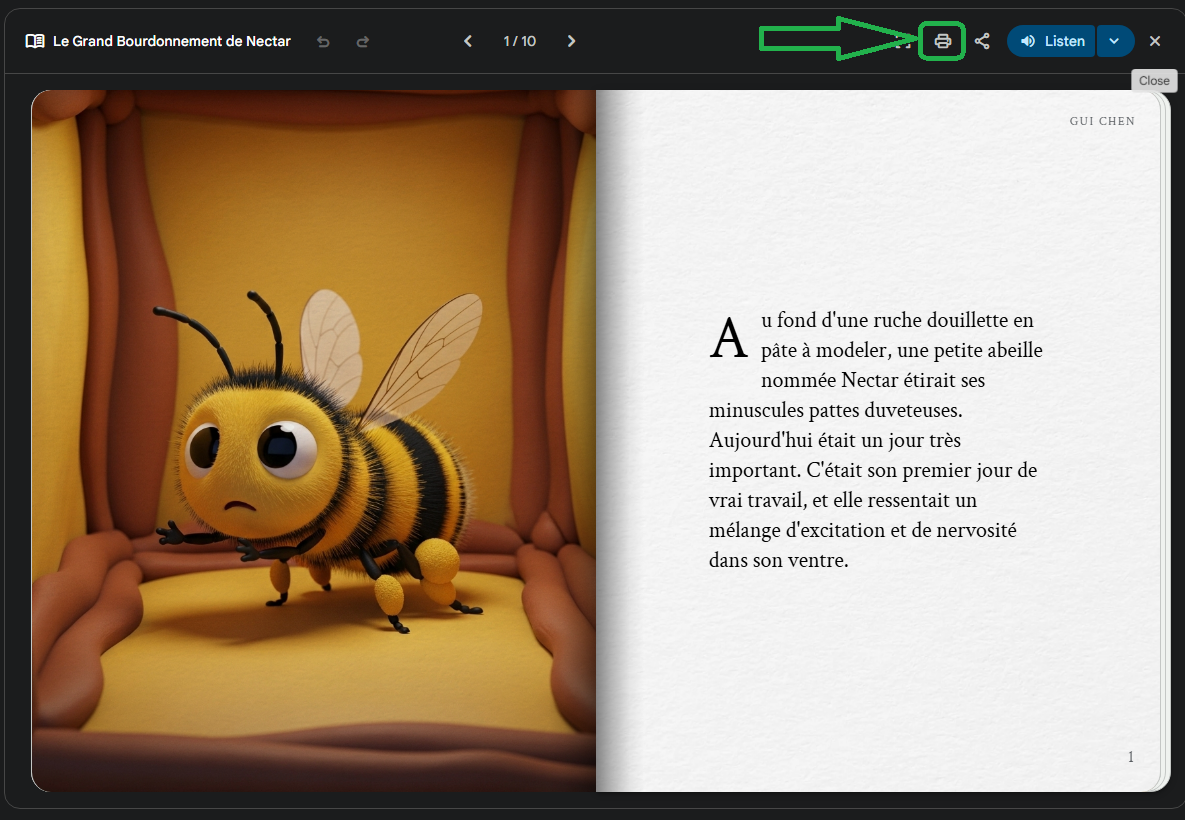Close the storybook viewer
This screenshot has height=820, width=1188.
1155,41
